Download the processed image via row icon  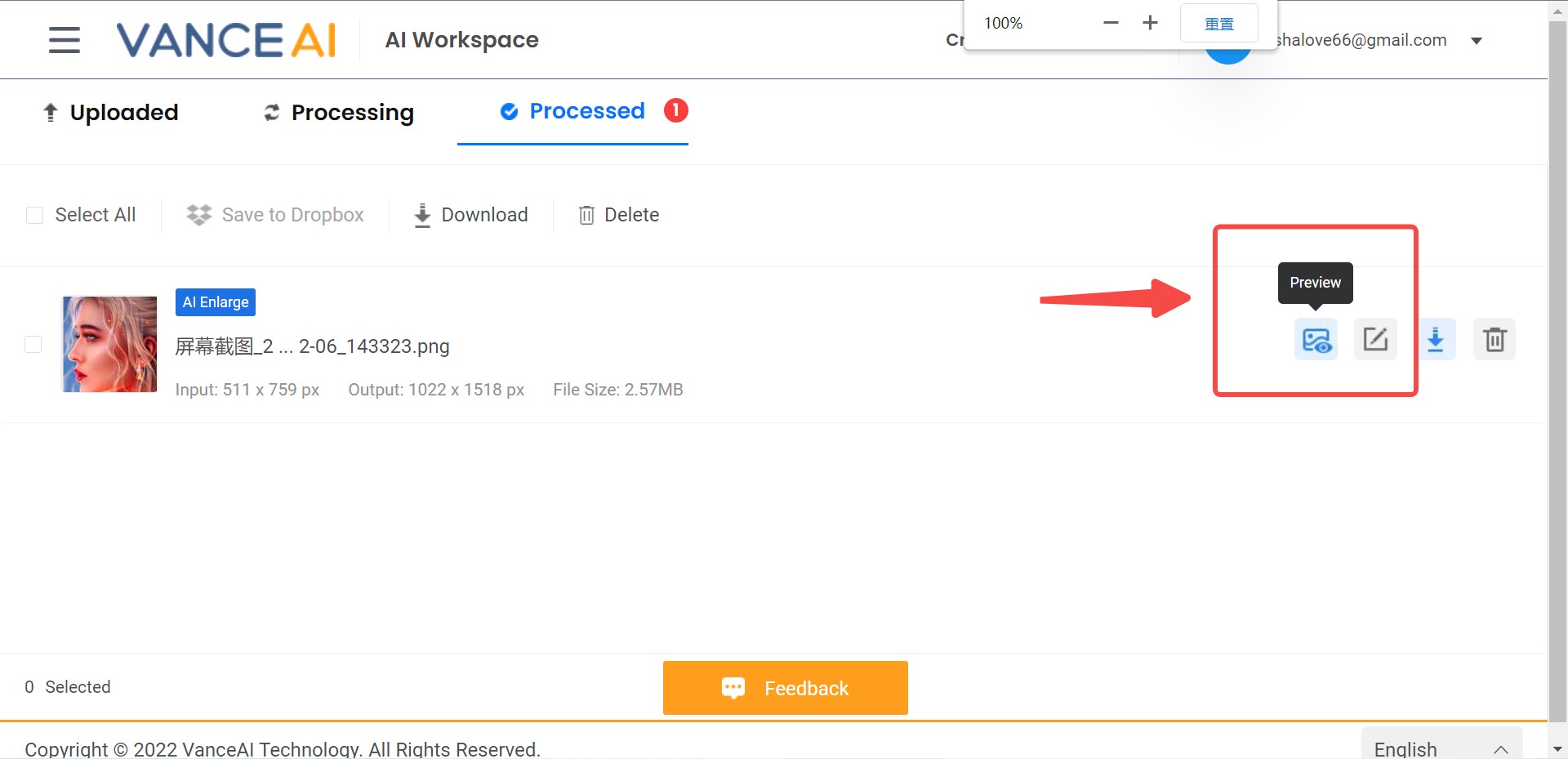1435,339
